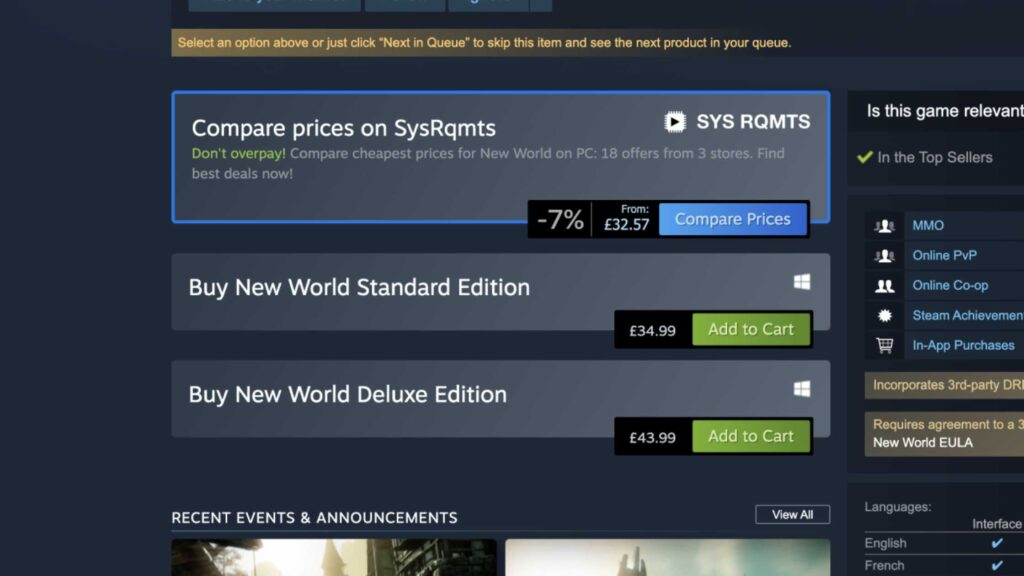Click the MMO category icon
The height and width of the screenshot is (576, 1024).
pyautogui.click(x=884, y=226)
